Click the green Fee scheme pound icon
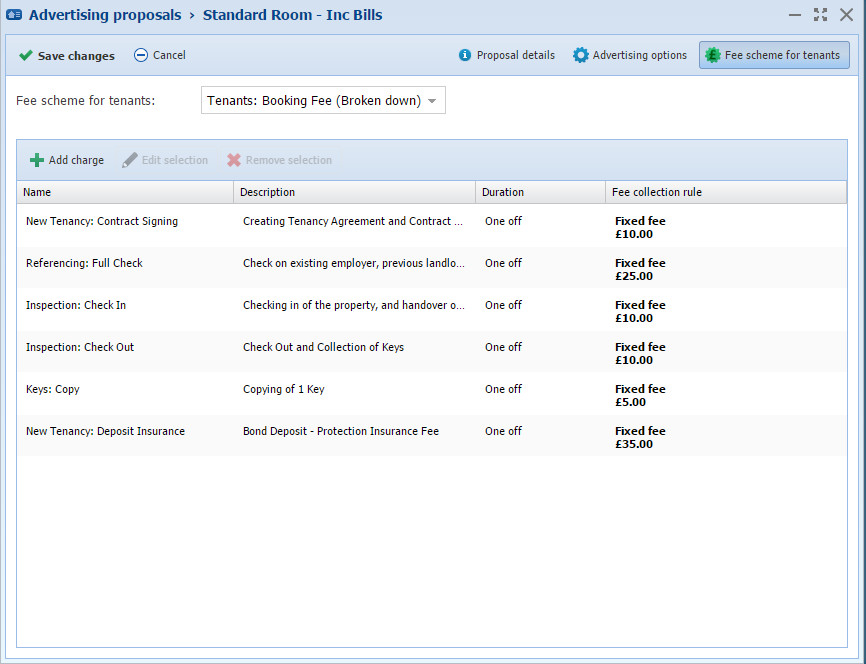This screenshot has width=866, height=664. coord(712,56)
